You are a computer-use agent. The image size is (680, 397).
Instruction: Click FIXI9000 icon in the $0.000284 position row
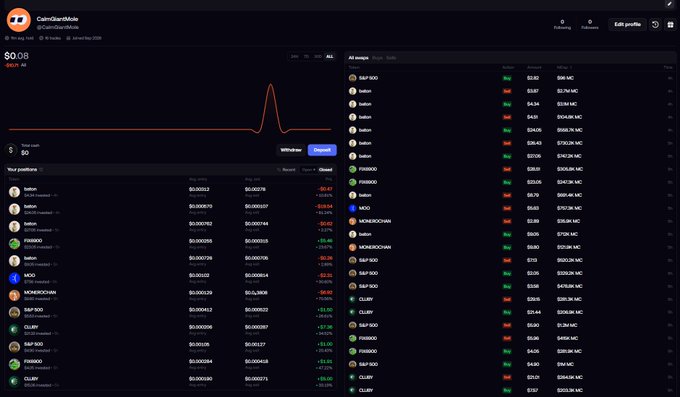coord(14,364)
